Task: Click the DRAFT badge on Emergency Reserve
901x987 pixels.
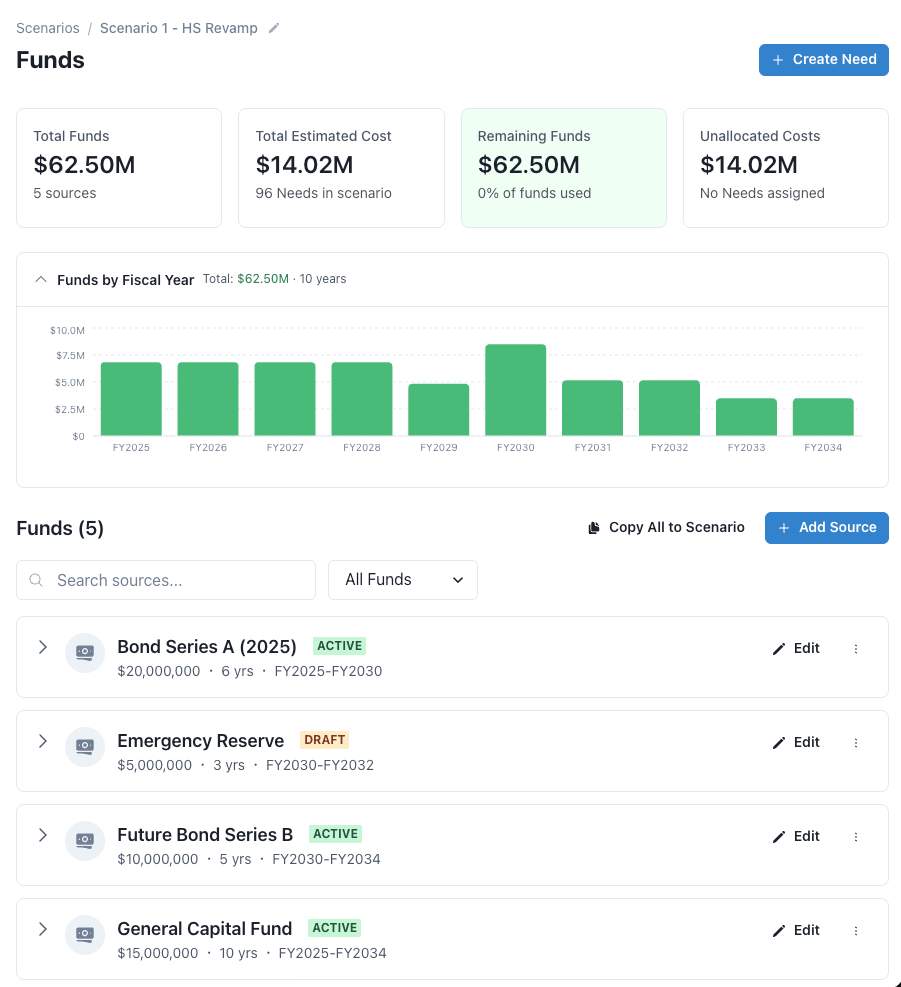Action: point(325,740)
